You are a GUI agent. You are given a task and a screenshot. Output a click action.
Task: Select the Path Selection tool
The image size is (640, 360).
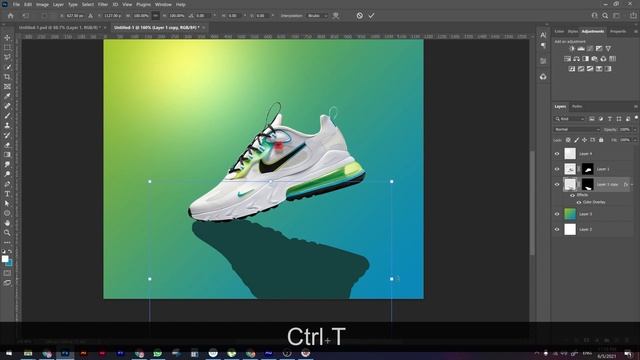(x=7, y=203)
